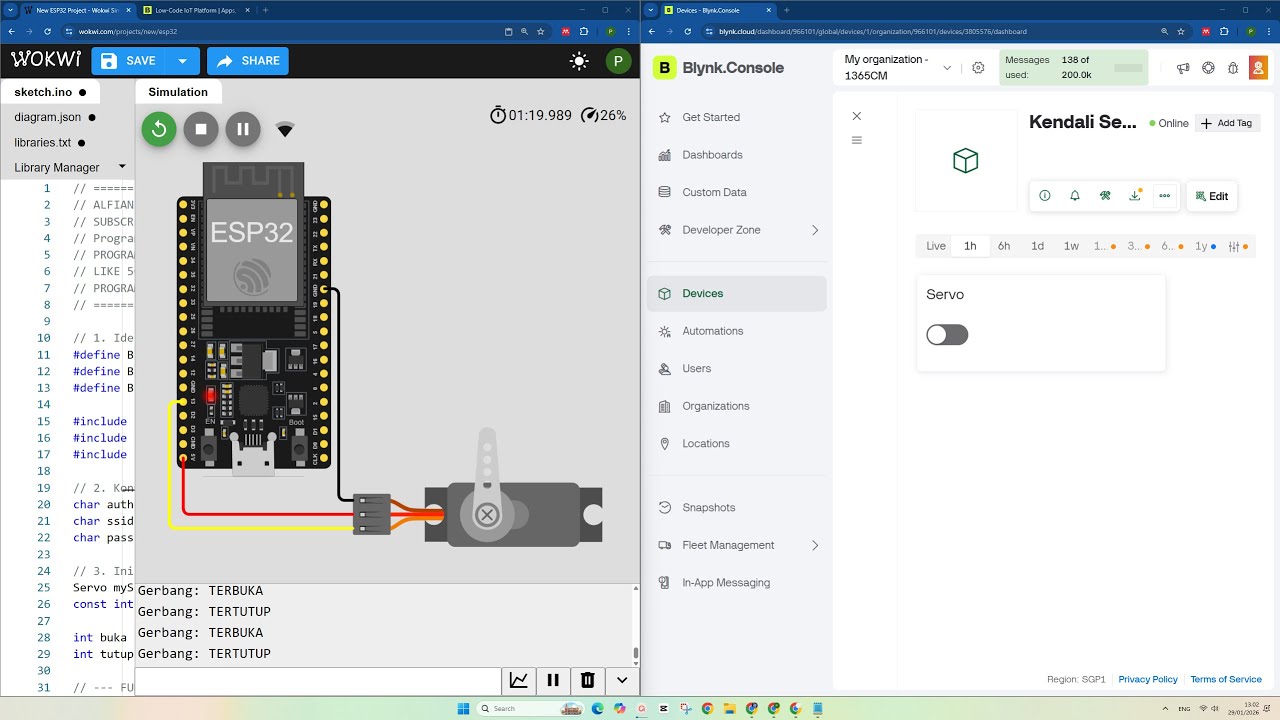The height and width of the screenshot is (720, 1280).
Task: Select the 1d time range
Action: (1038, 246)
